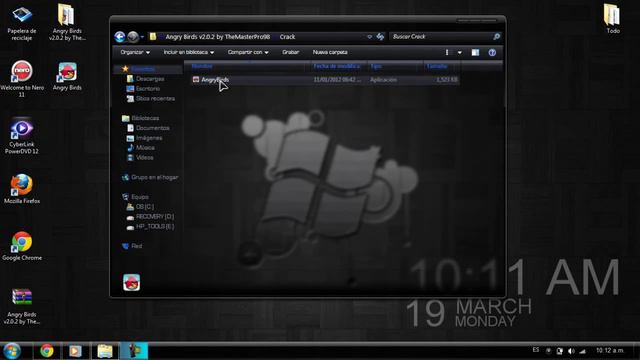Screen dimensions: 640x360
Task: Select the Crack breadcrumb segment
Action: [x=287, y=37]
